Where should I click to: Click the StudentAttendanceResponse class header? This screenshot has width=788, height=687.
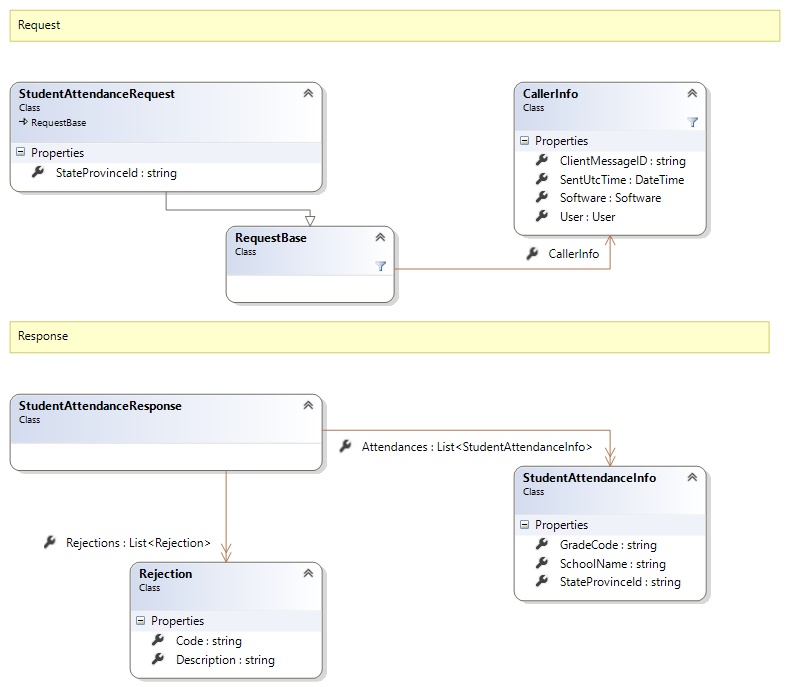pos(100,407)
